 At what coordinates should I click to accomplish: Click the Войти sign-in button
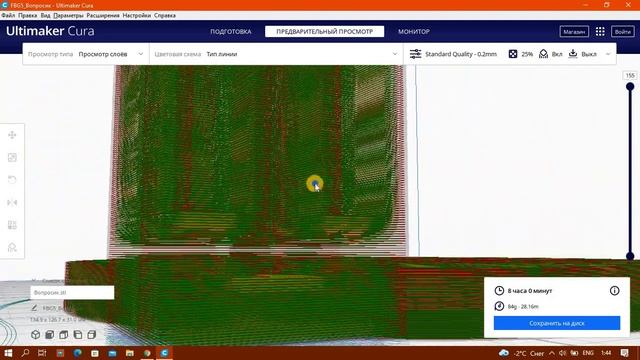pos(622,31)
